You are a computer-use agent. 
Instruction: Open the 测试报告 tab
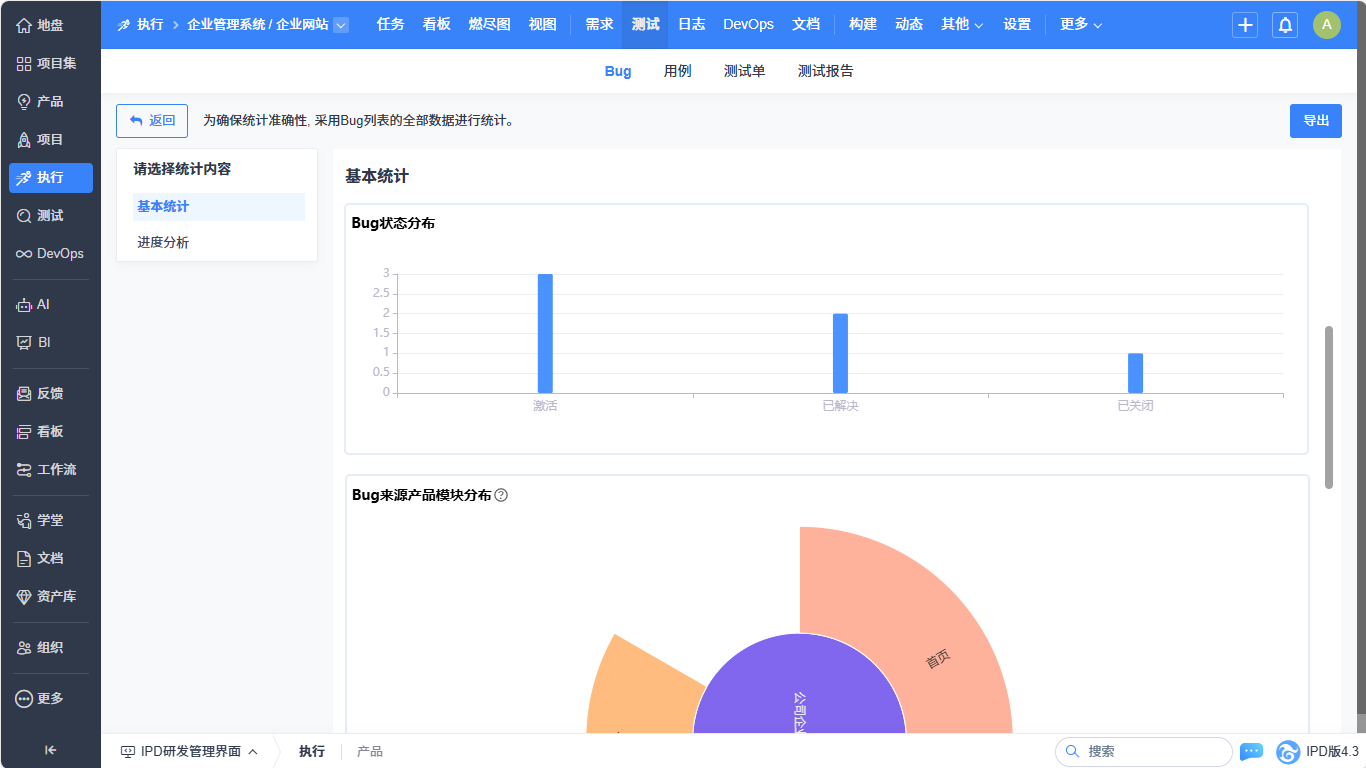(x=825, y=71)
